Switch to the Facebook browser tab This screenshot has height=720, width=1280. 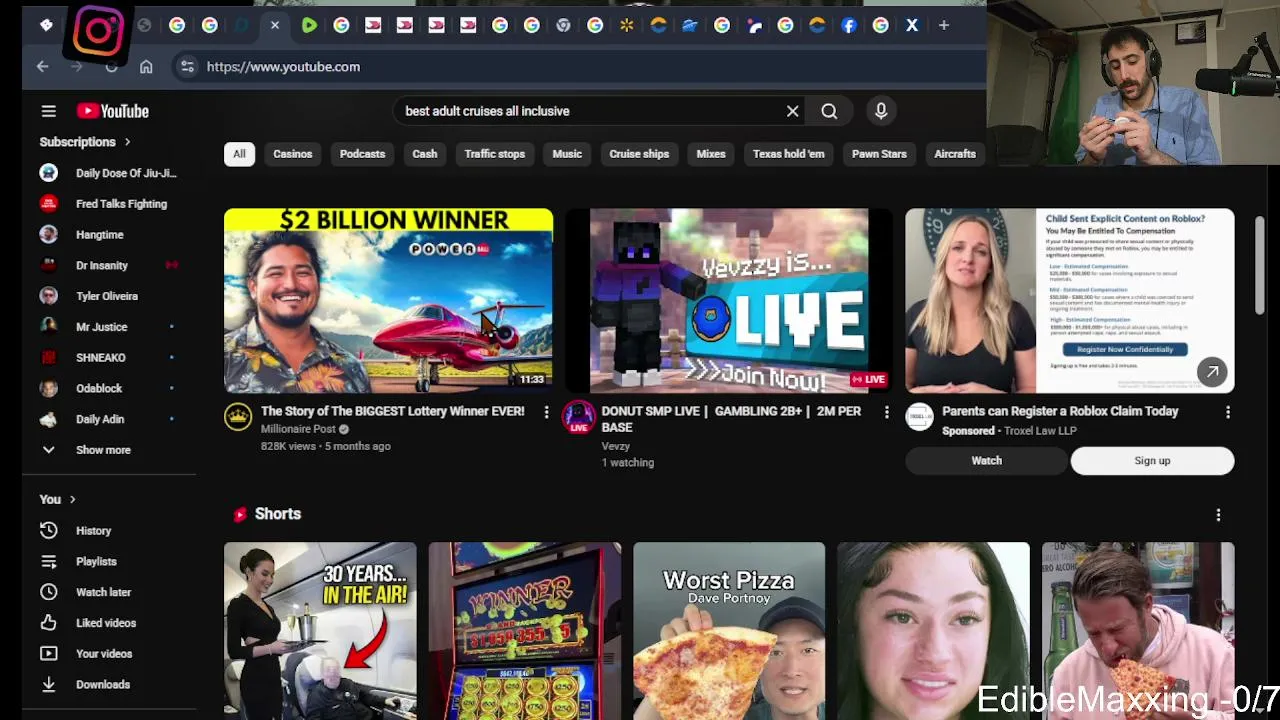pos(848,25)
